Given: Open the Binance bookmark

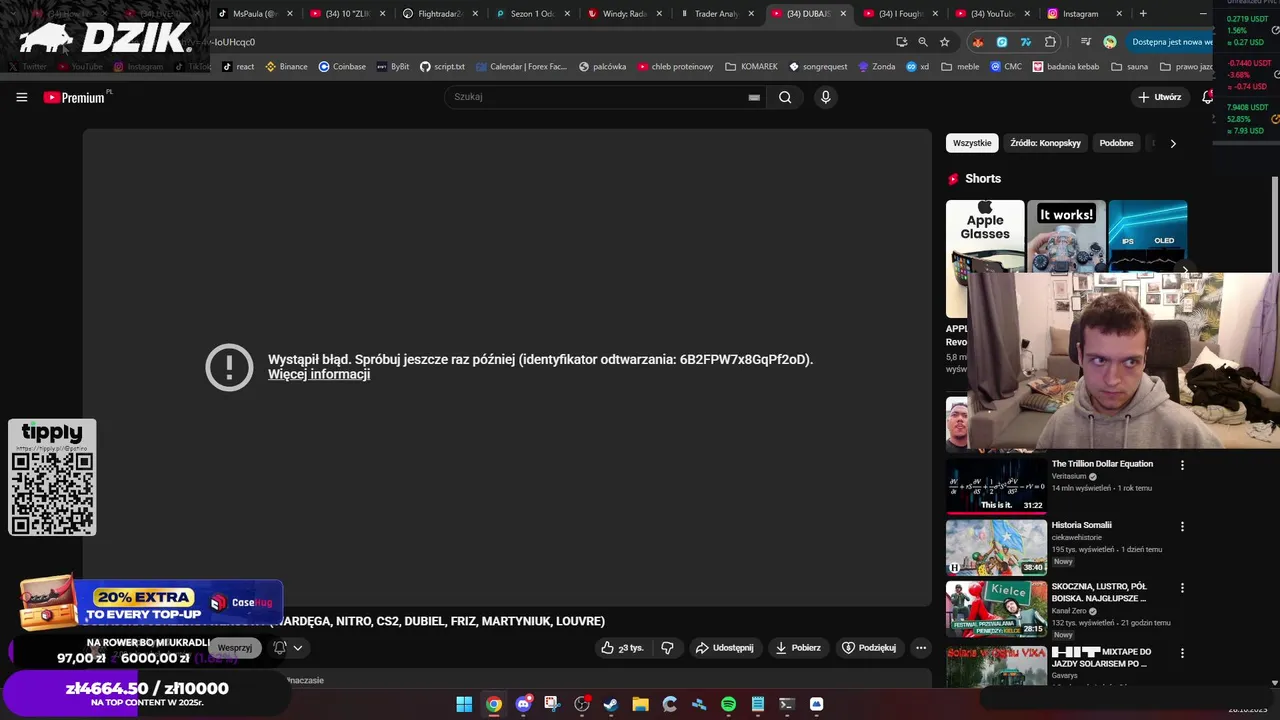Looking at the screenshot, I should click(x=286, y=67).
